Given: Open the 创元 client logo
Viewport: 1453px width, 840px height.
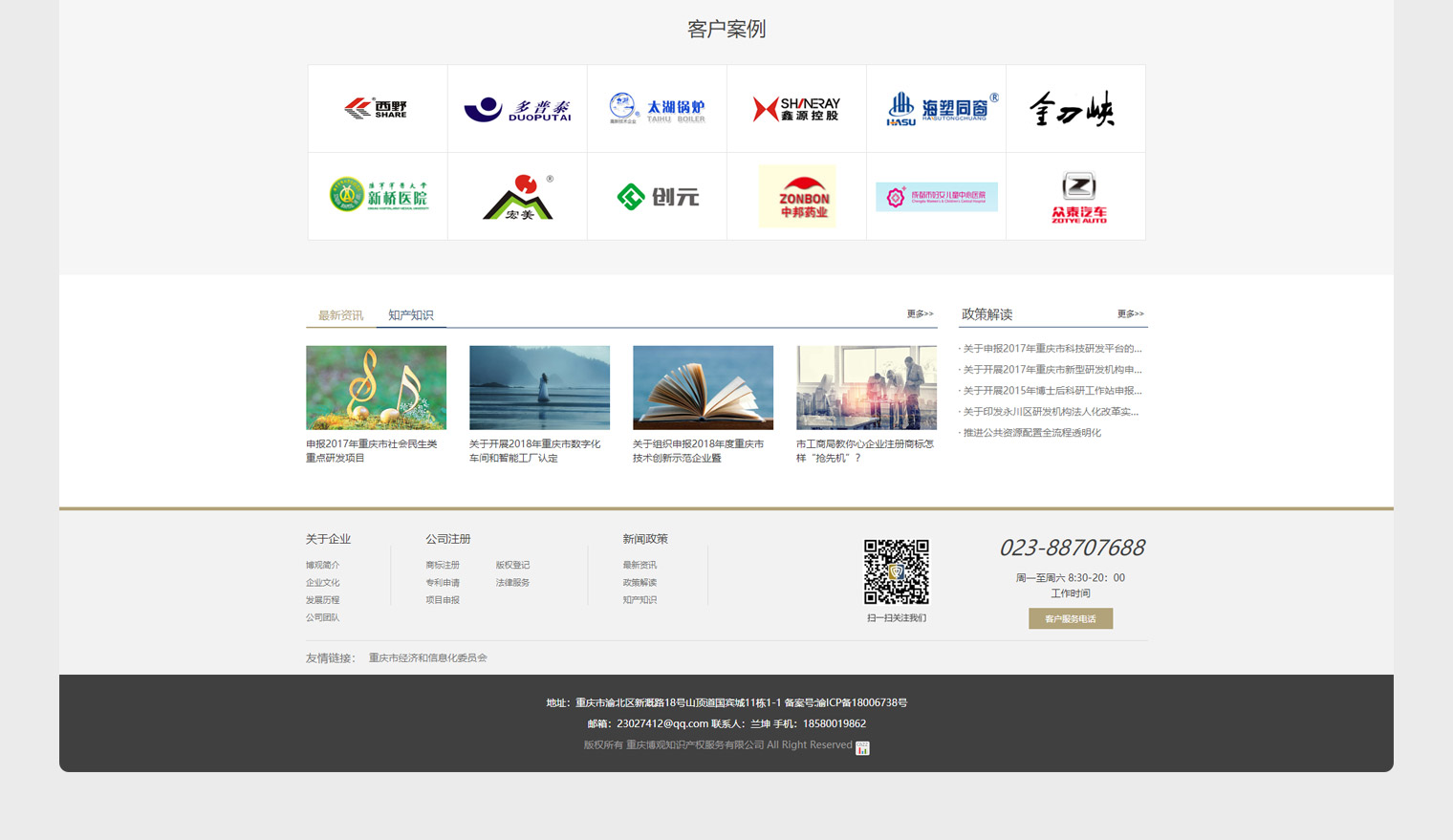Looking at the screenshot, I should [x=657, y=197].
